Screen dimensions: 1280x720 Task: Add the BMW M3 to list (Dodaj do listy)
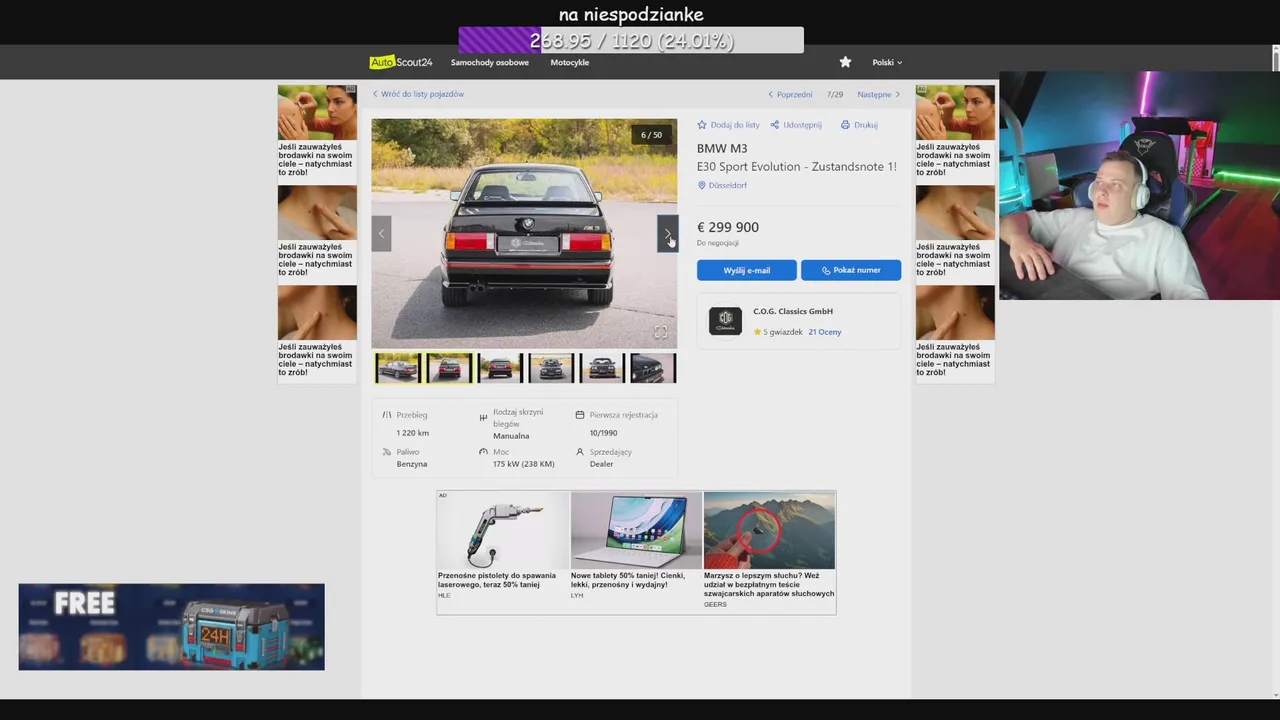[728, 125]
